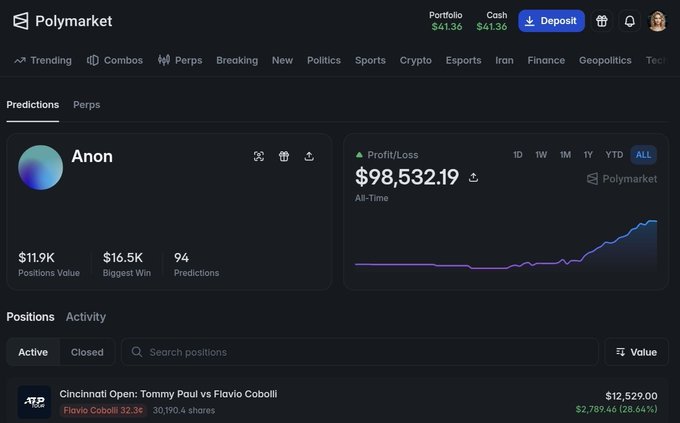
Task: Click the Flavio Cobolli 32.3¢ badge
Action: [103, 410]
